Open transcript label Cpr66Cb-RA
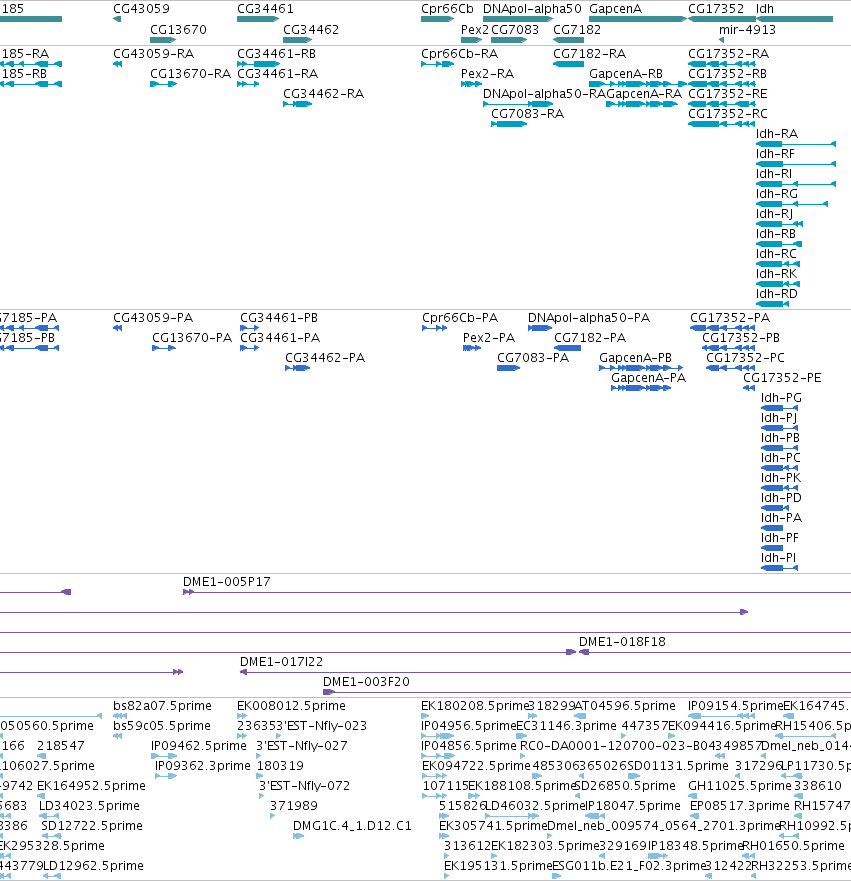The width and height of the screenshot is (851, 881). [459, 54]
